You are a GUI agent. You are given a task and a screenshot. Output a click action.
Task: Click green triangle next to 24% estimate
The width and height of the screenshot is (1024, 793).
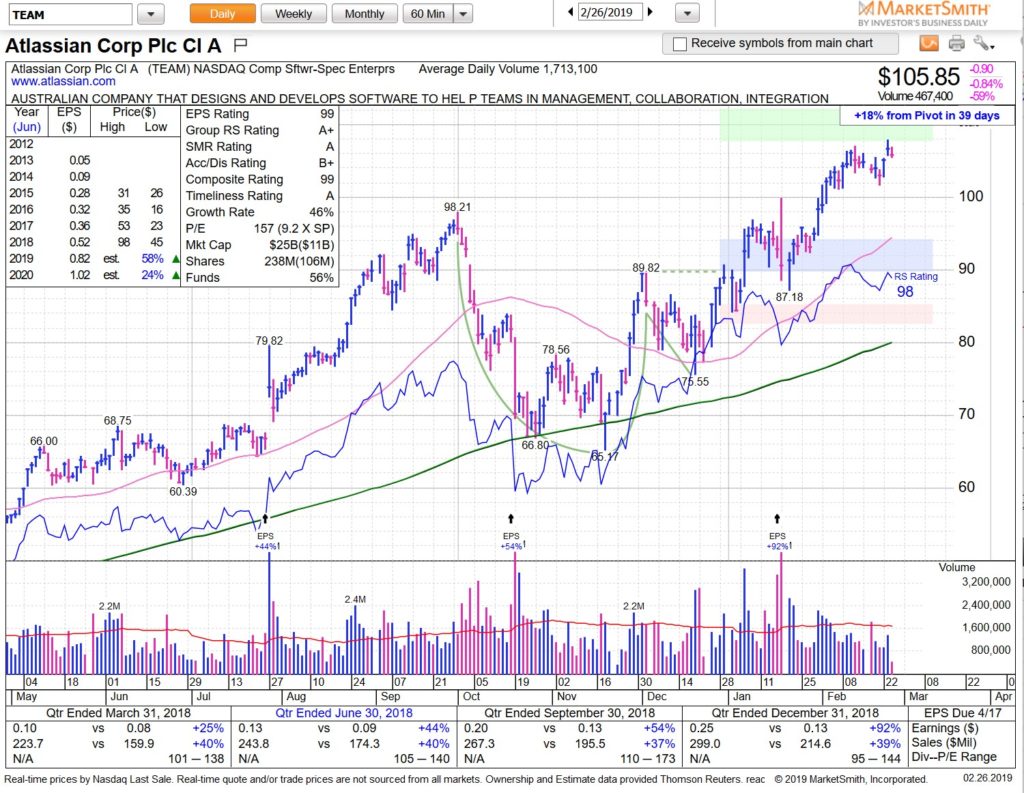176,275
